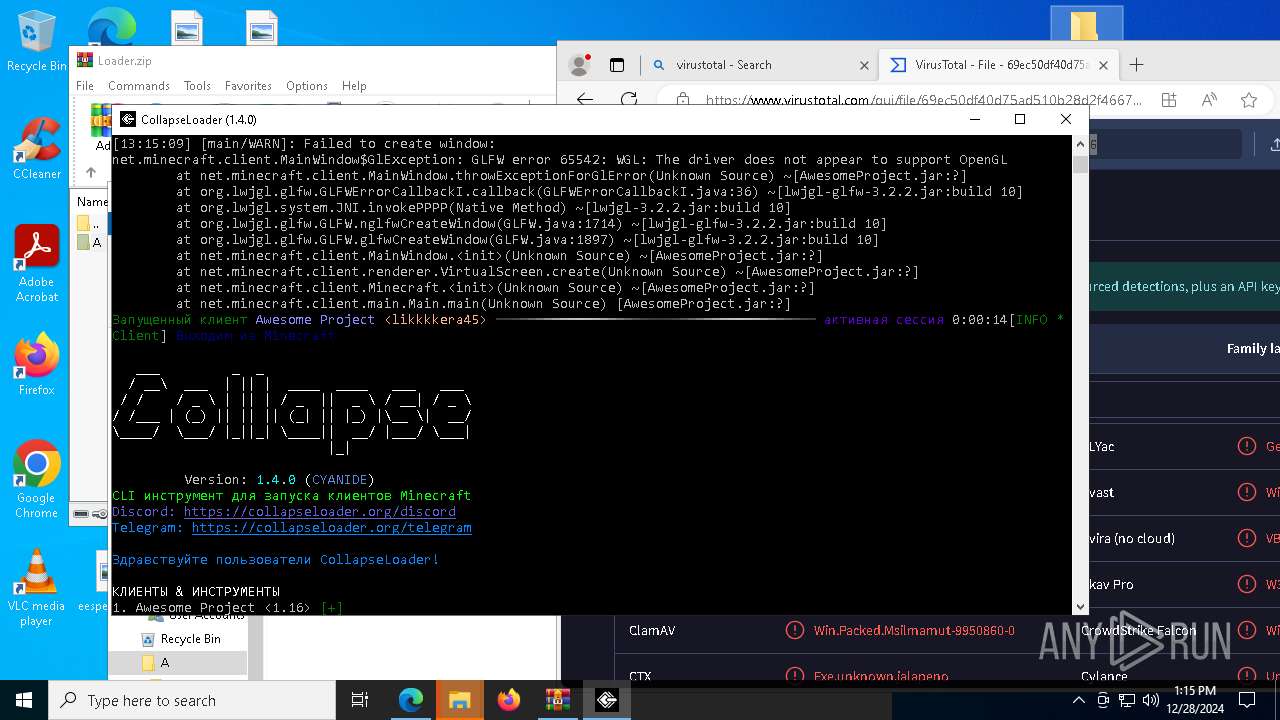
Task: Refresh the VirusTotal page in Edge
Action: [x=629, y=100]
